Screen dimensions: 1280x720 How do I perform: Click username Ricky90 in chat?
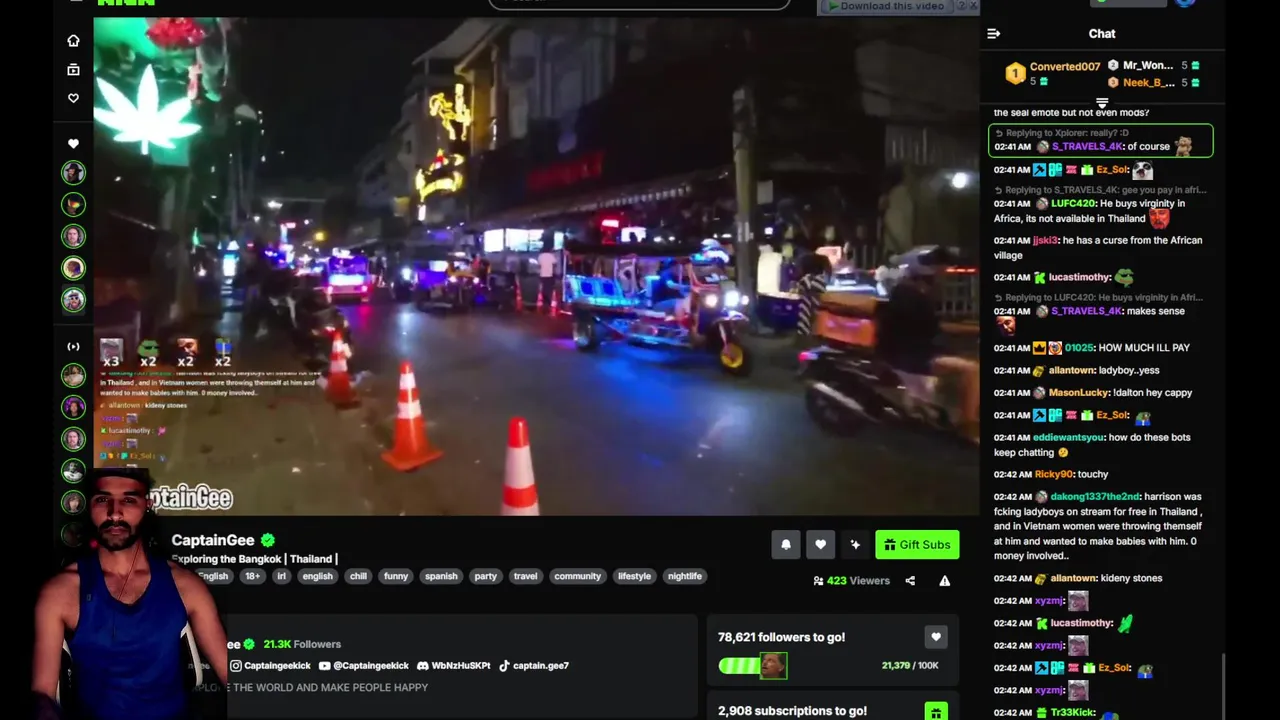coord(1053,475)
